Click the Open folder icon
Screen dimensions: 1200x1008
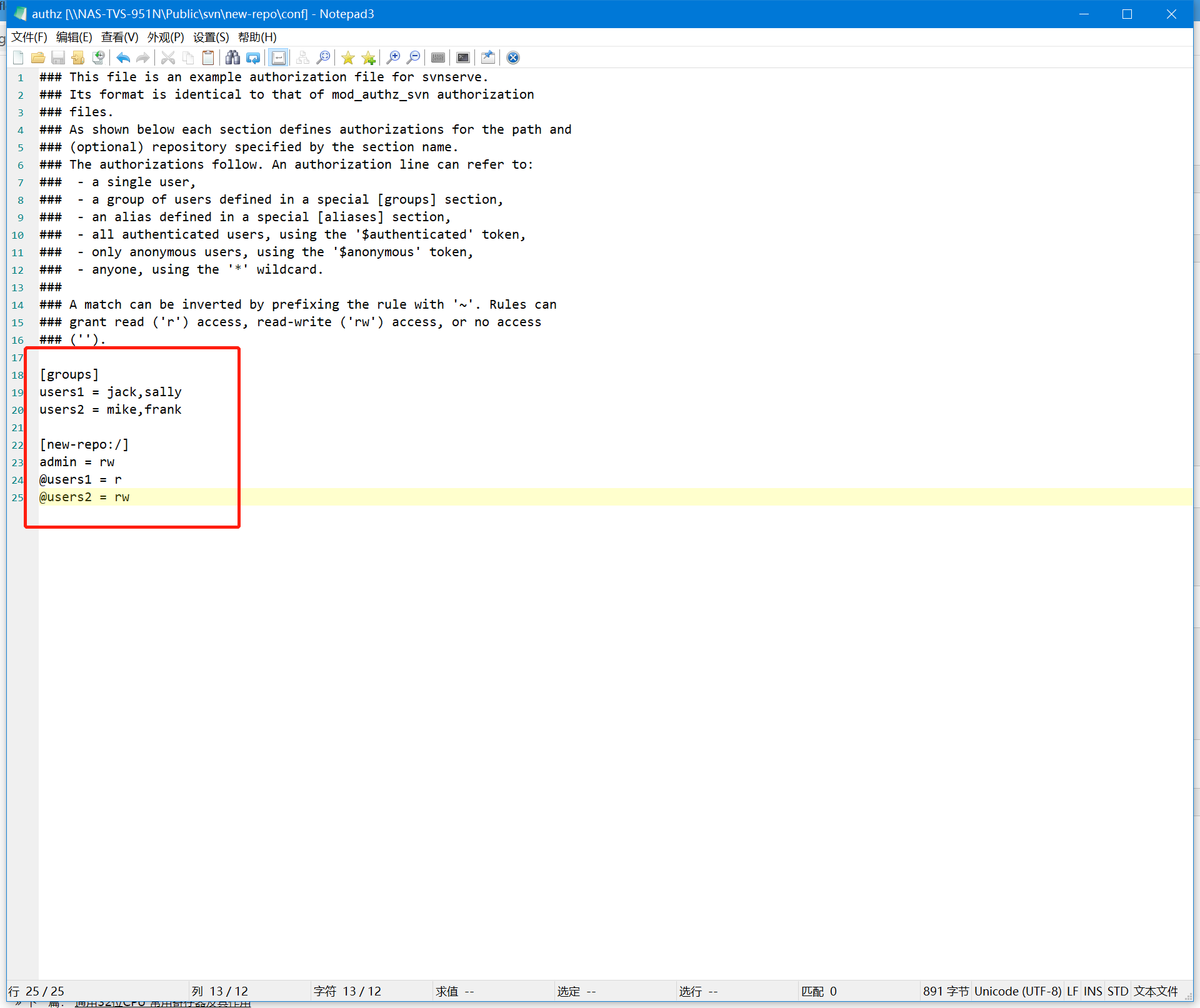[38, 58]
